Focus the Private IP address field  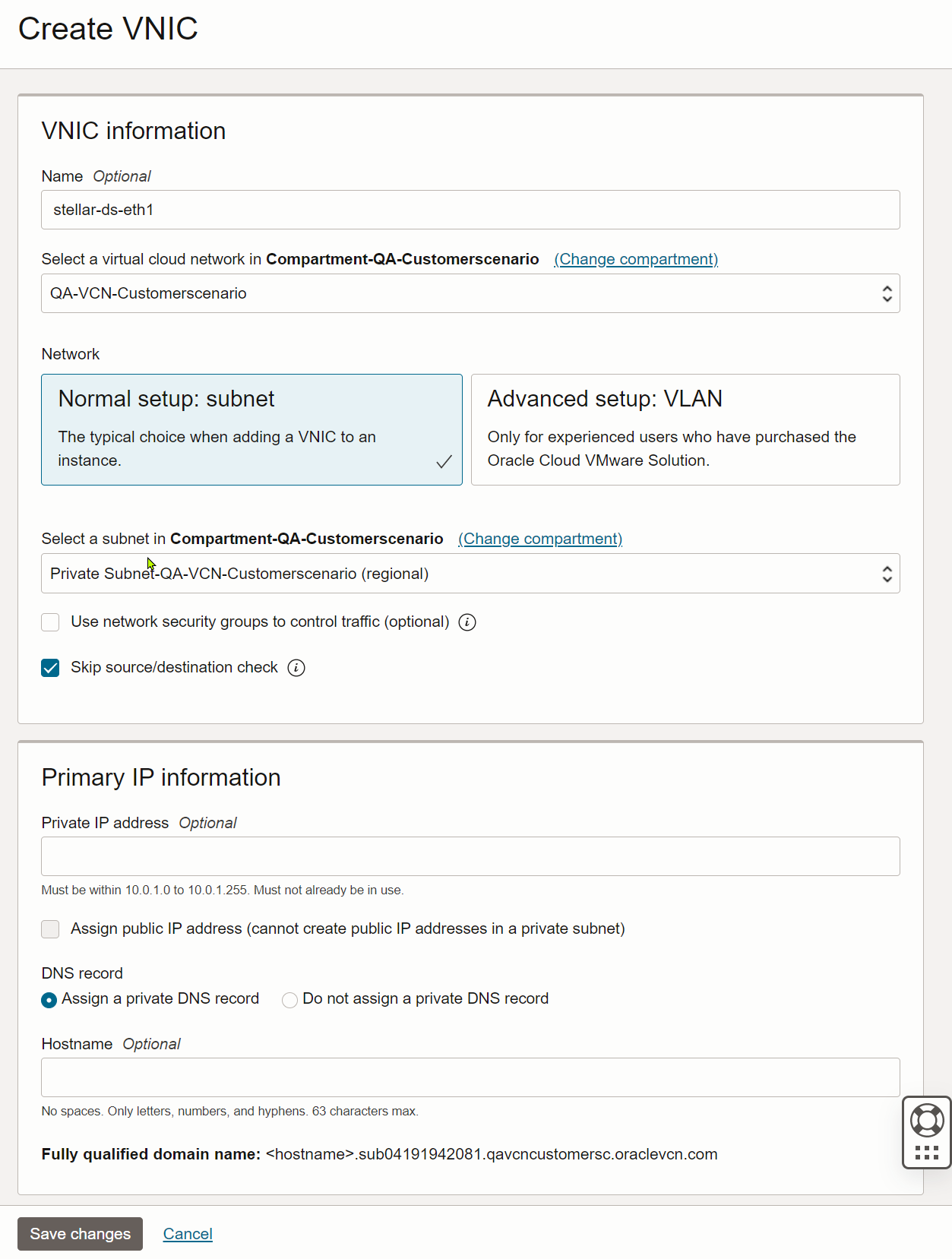470,856
